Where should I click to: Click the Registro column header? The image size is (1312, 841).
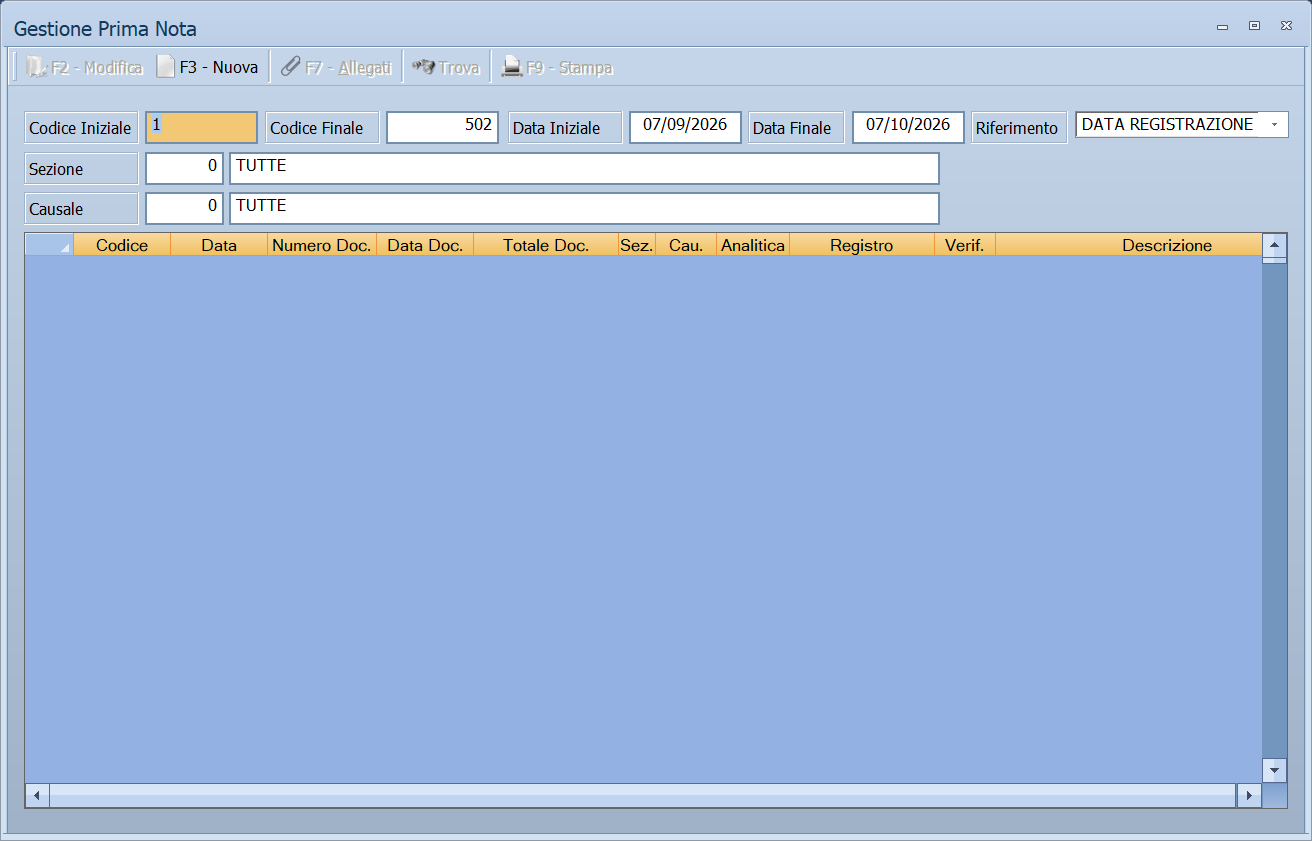(862, 245)
